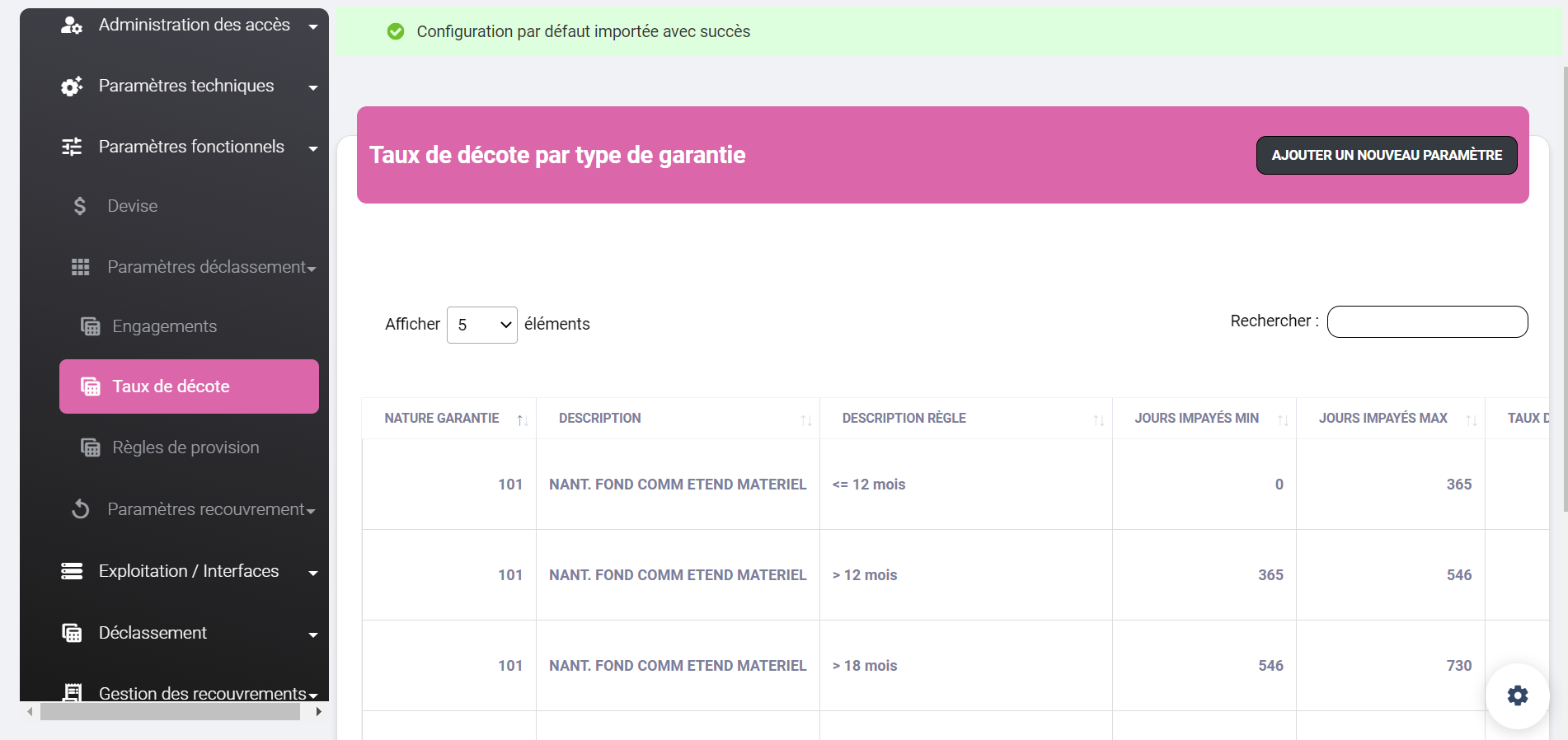Click the user icon beside Administration des accès
The image size is (1568, 740).
pos(72,26)
